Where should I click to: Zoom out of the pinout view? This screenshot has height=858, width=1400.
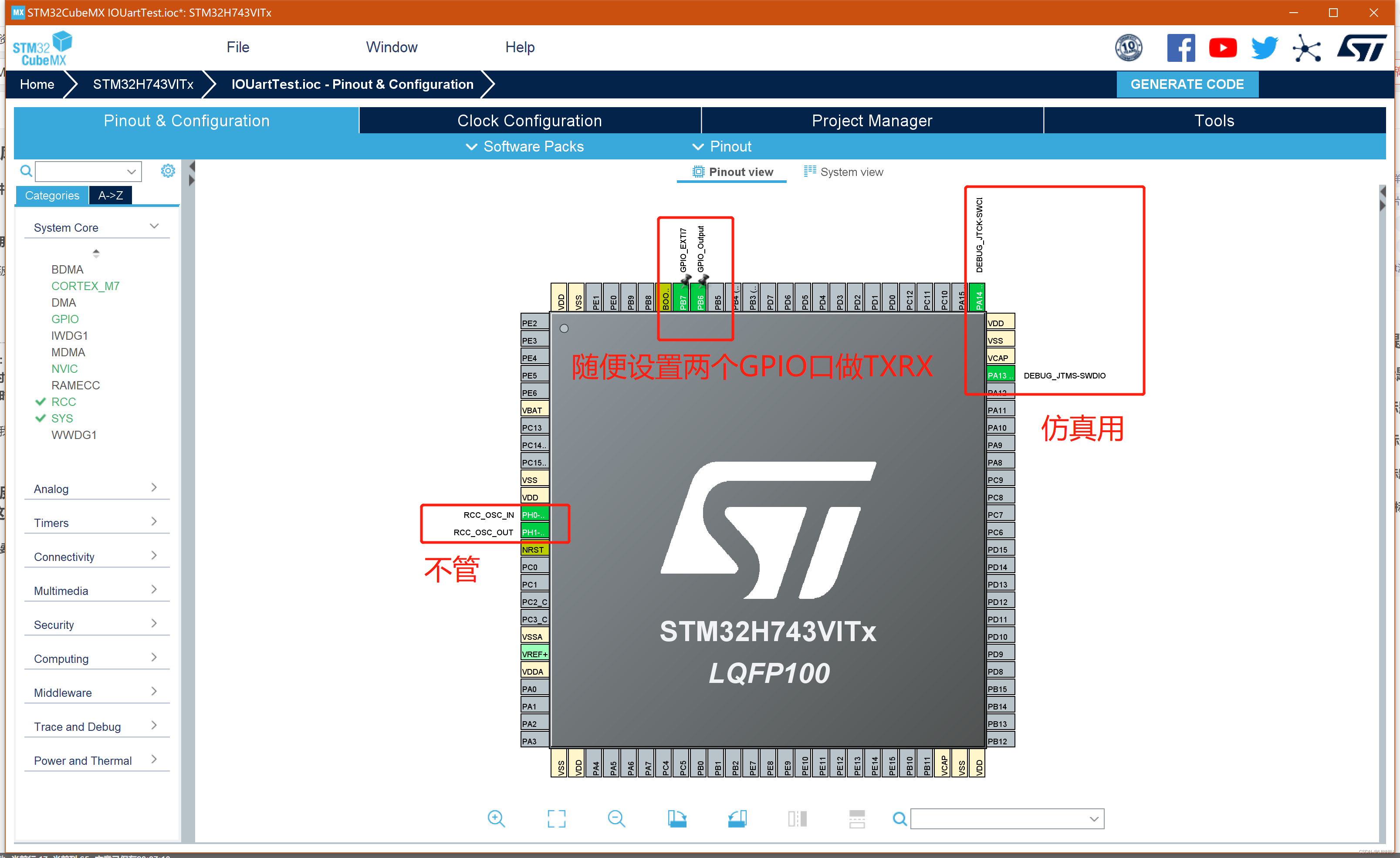[616, 818]
